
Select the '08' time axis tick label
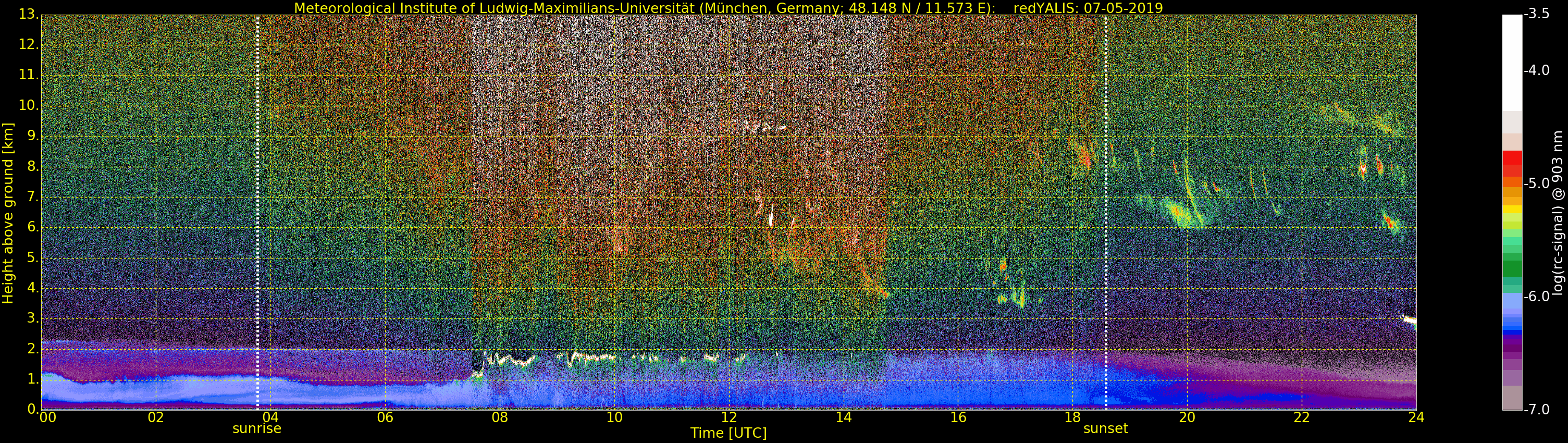[500, 417]
